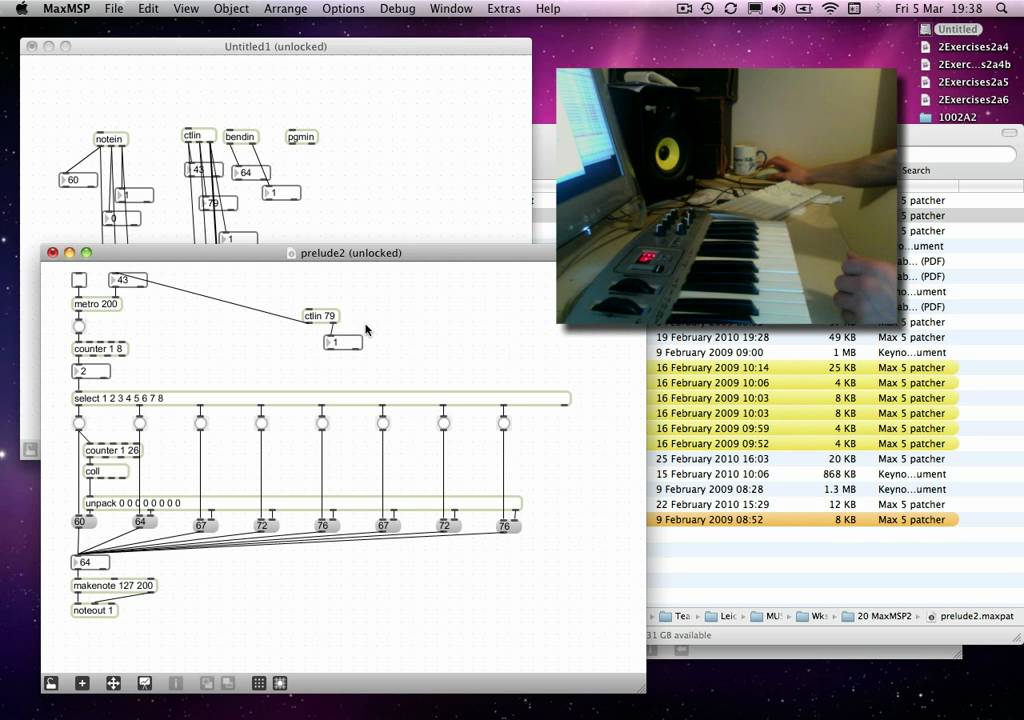Open 2Exercises2a6 file on desktop
Screen dimensions: 1024x720
coord(965,100)
